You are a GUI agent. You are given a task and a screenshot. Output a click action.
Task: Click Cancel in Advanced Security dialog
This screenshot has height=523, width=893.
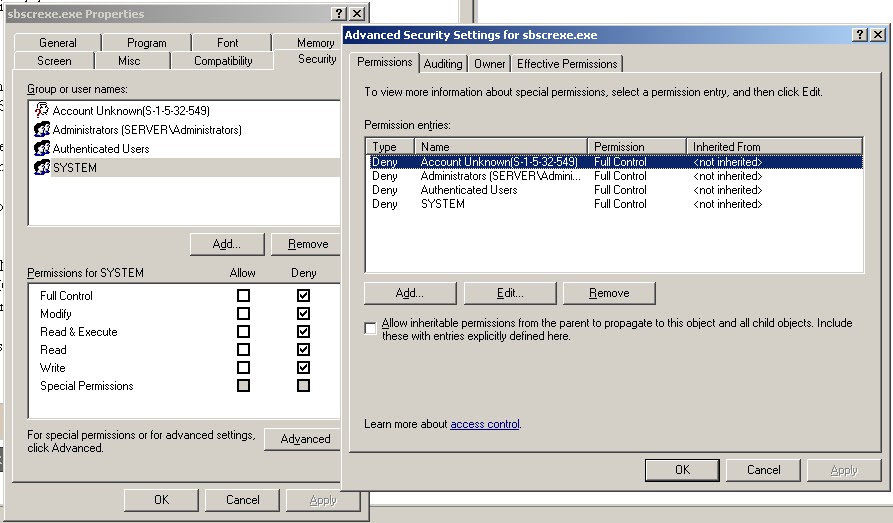pos(763,470)
